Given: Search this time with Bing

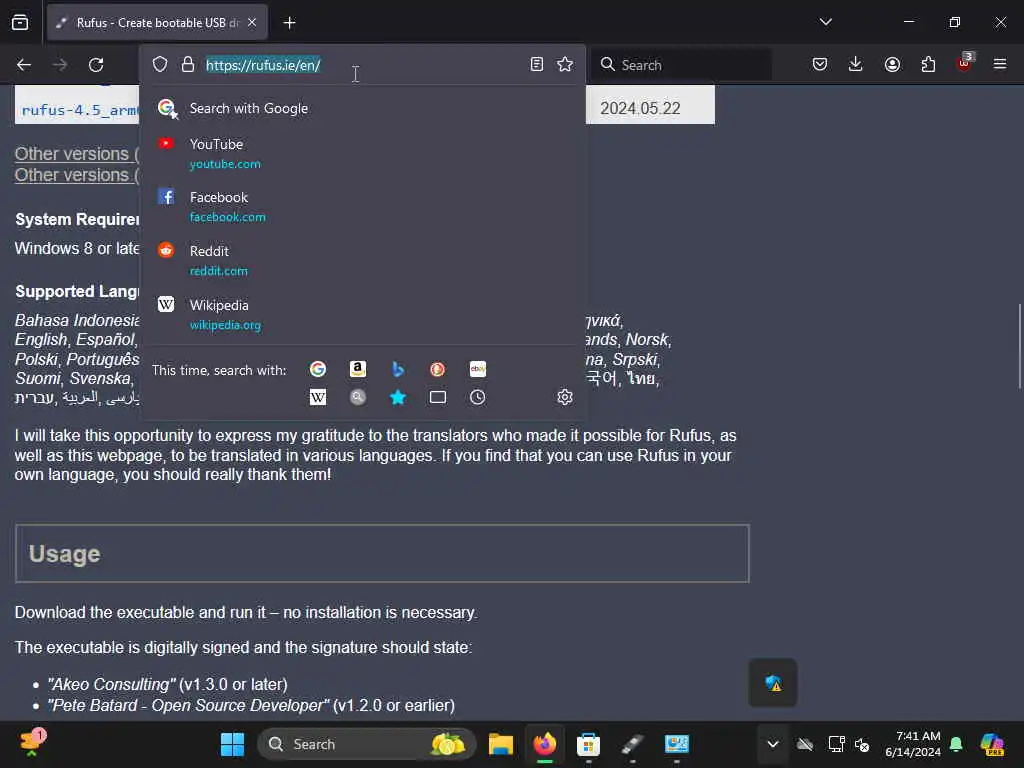Looking at the screenshot, I should 398,370.
